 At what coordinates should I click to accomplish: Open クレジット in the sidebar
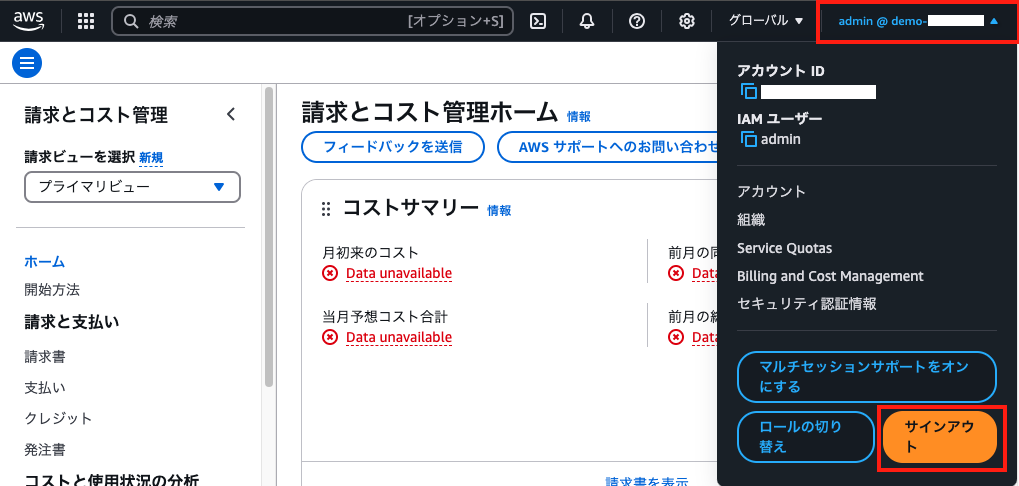pyautogui.click(x=58, y=418)
